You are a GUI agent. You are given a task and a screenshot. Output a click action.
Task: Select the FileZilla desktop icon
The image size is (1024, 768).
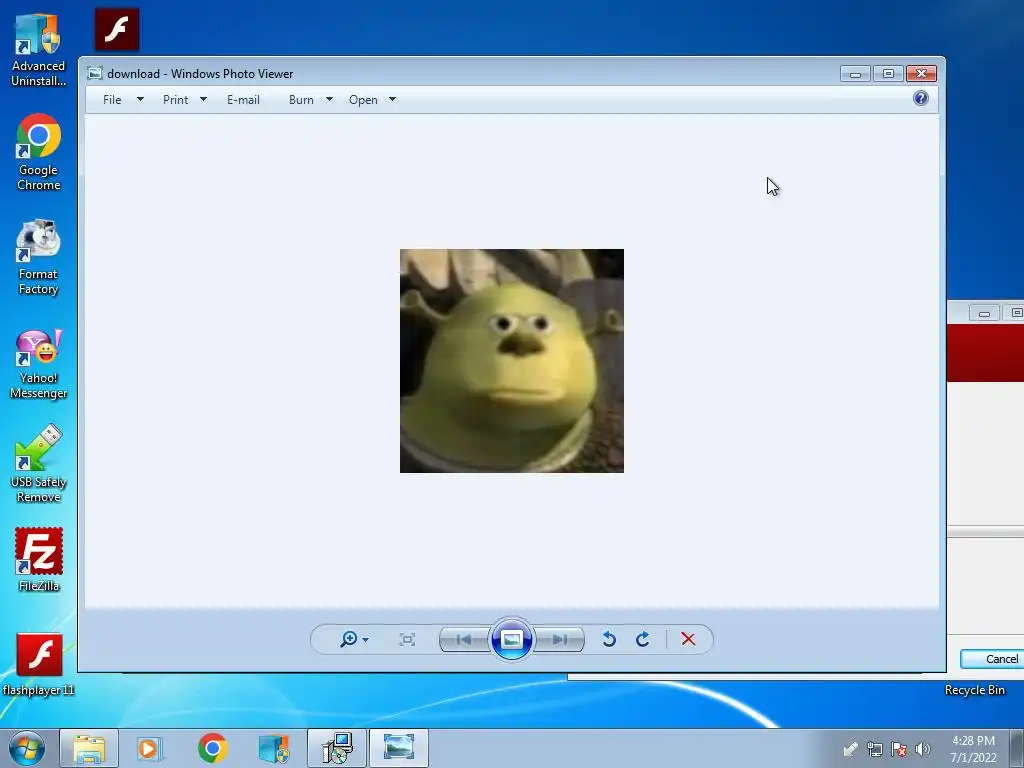39,560
